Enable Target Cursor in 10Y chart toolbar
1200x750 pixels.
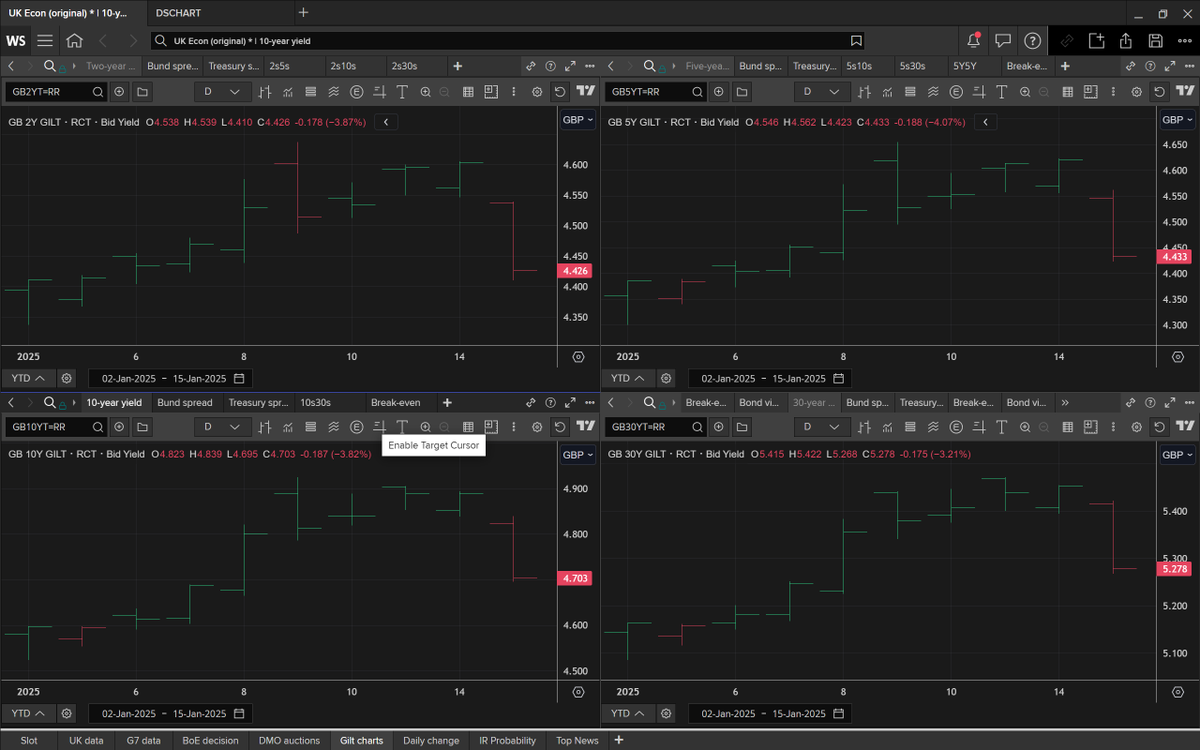[379, 427]
